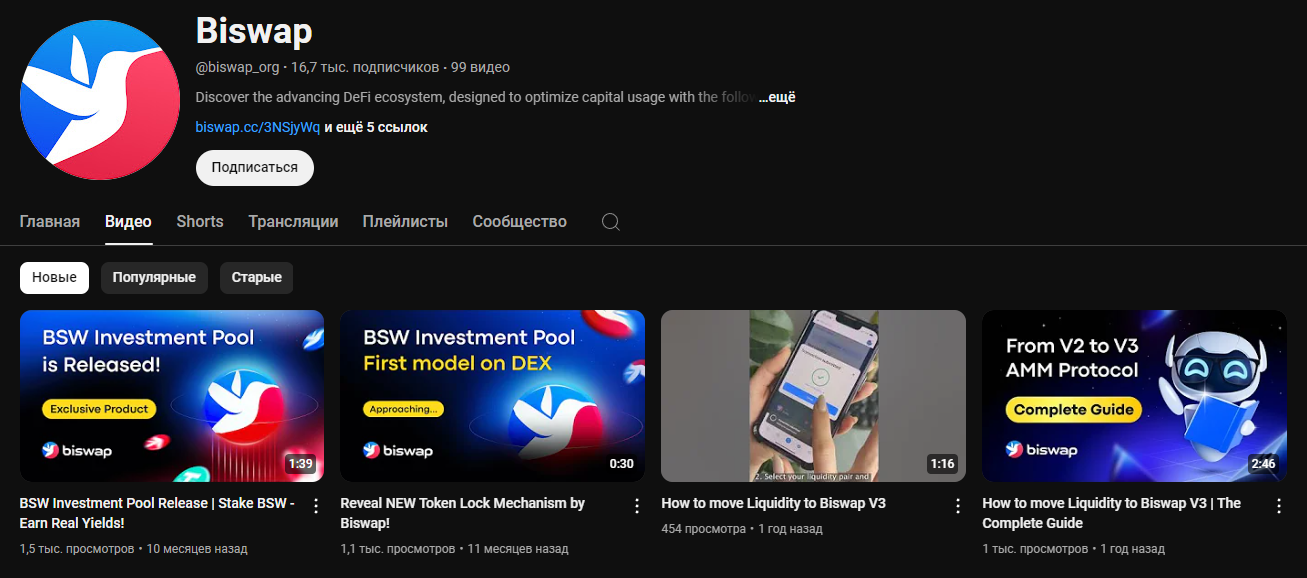This screenshot has height=578, width=1307.
Task: Open options menu for BSW Investment Pool Release video
Action: tap(316, 506)
